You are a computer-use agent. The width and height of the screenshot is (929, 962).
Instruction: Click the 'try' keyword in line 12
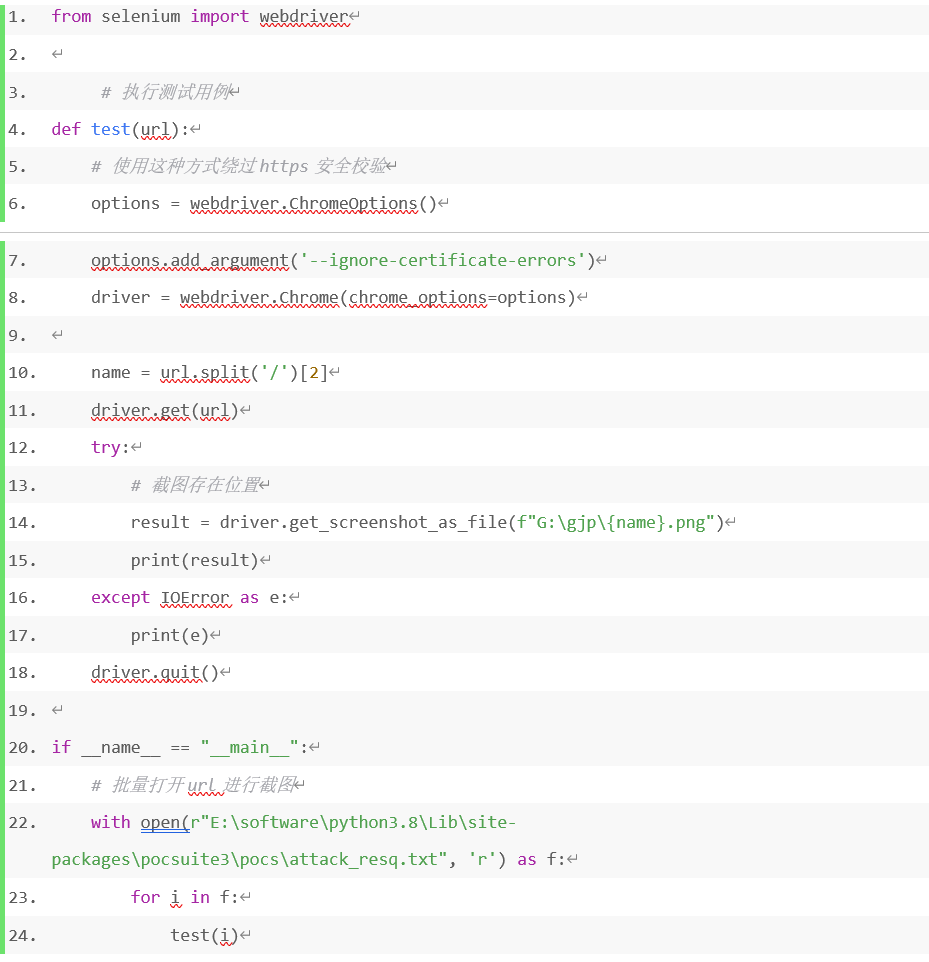pyautogui.click(x=106, y=448)
